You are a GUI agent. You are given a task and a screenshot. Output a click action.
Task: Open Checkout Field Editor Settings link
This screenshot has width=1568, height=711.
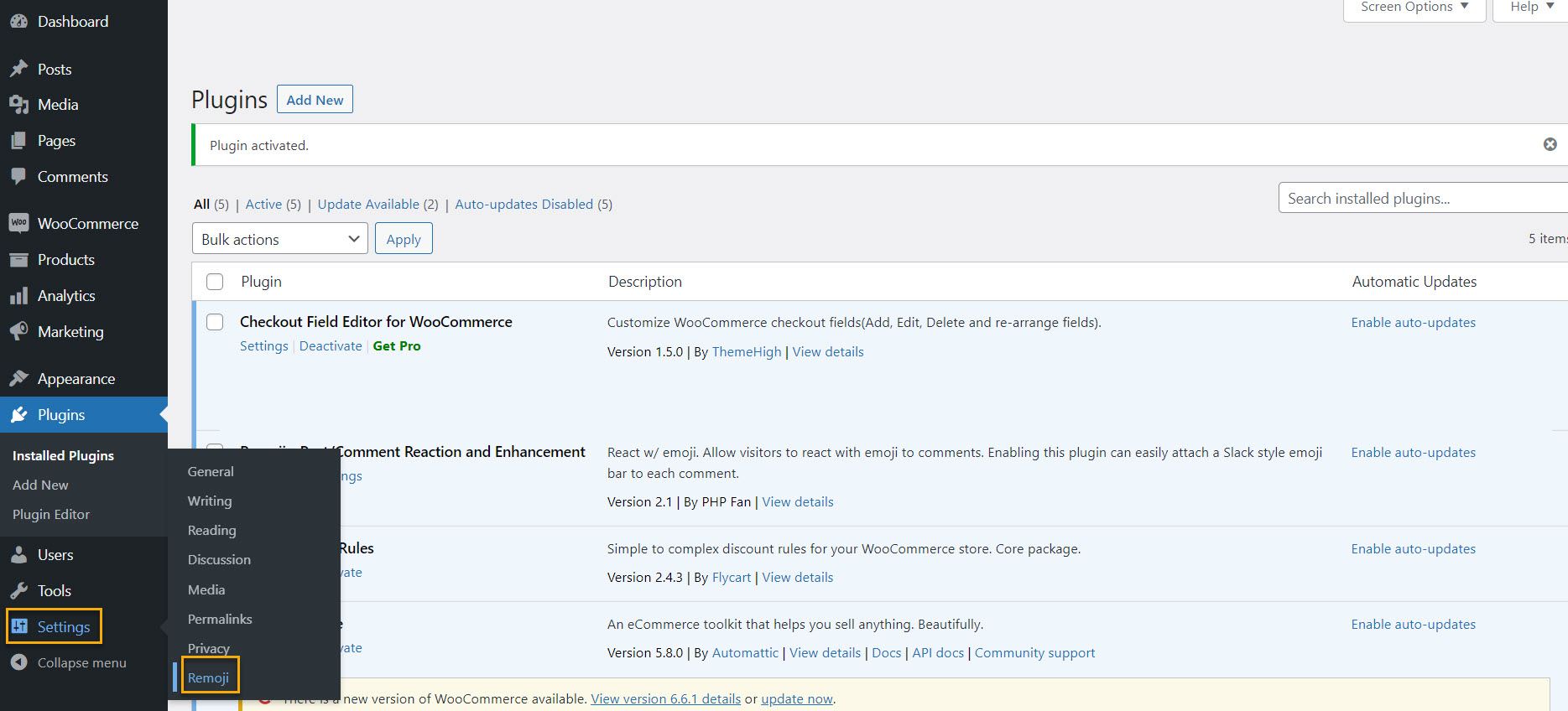click(264, 346)
